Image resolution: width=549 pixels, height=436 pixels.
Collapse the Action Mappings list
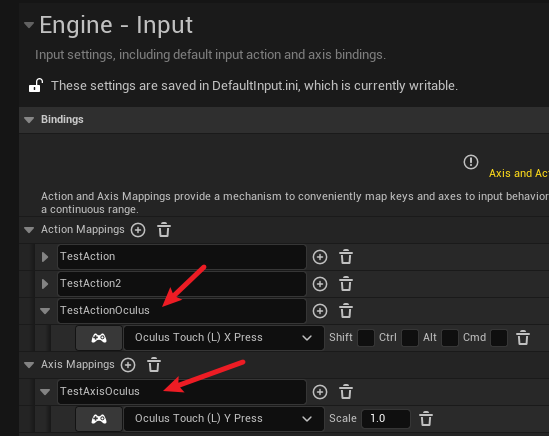[x=29, y=230]
